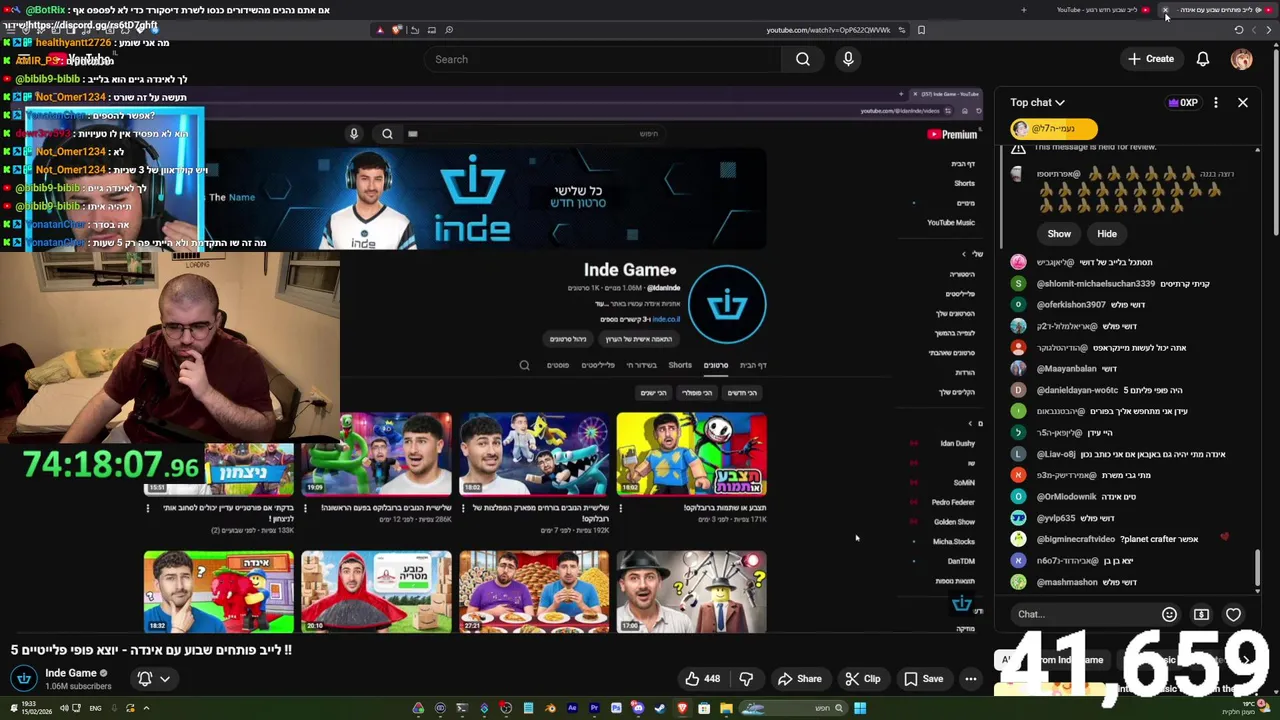This screenshot has height=720, width=1280.
Task: Open a new browser tab with plus
Action: coord(1023,10)
